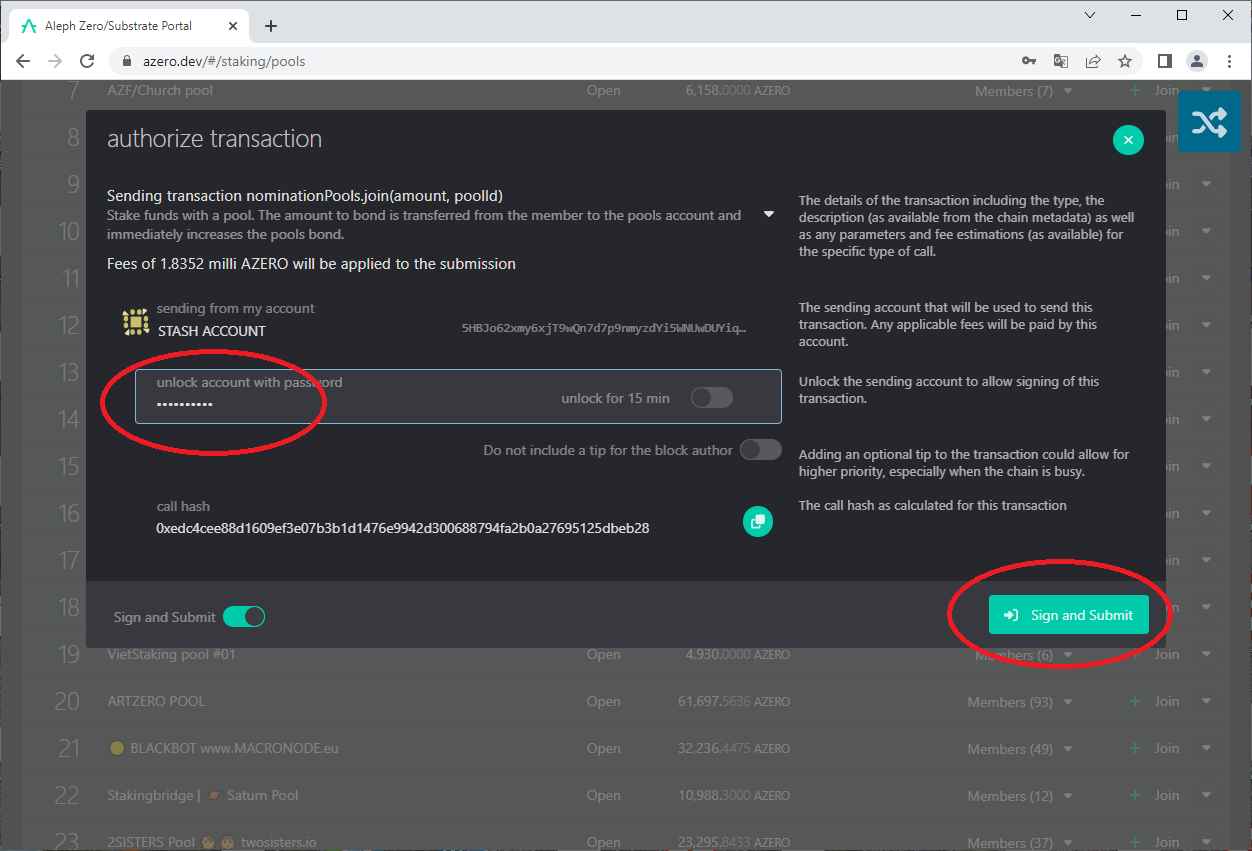The image size is (1252, 851).
Task: Join the BLACKBOT www.MACRONODE.eu pool
Action: 1167,748
